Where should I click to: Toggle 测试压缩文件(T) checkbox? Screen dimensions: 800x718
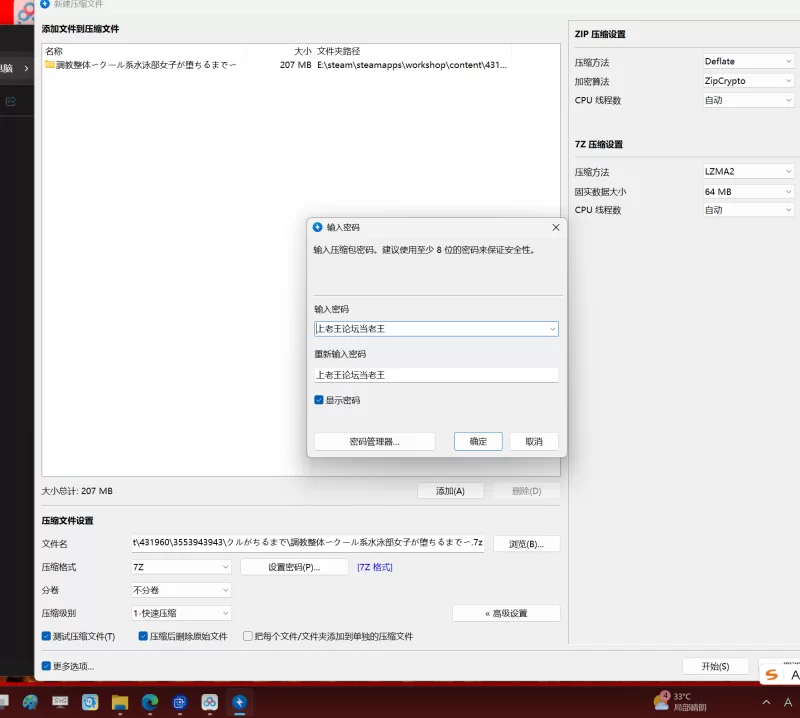46,636
